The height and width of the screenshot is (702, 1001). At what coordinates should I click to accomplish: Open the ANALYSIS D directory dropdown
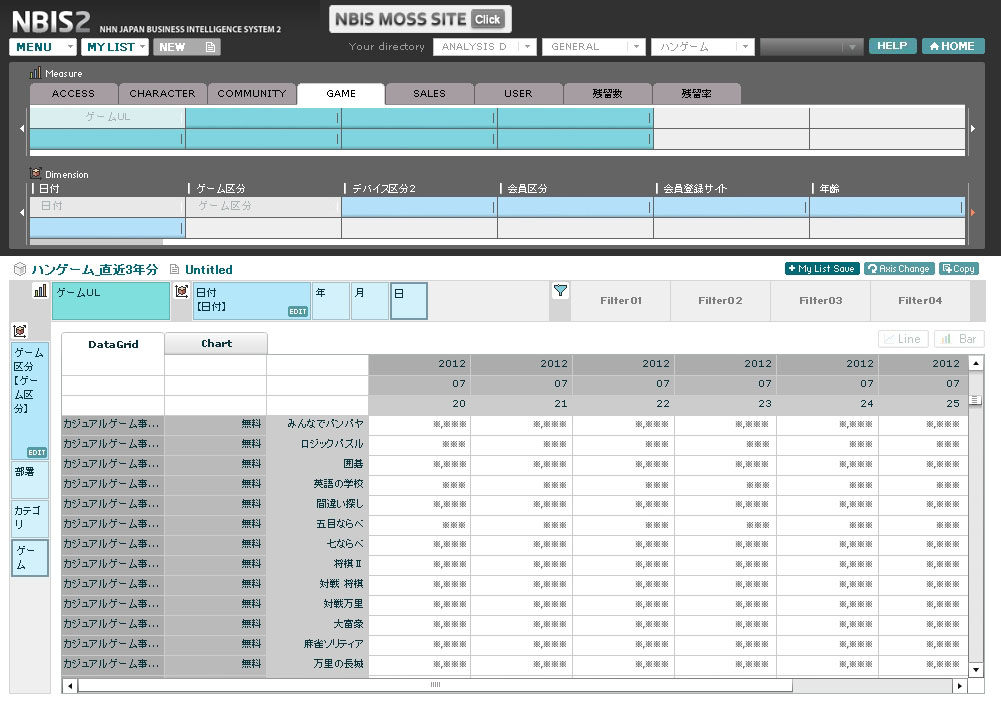(484, 47)
